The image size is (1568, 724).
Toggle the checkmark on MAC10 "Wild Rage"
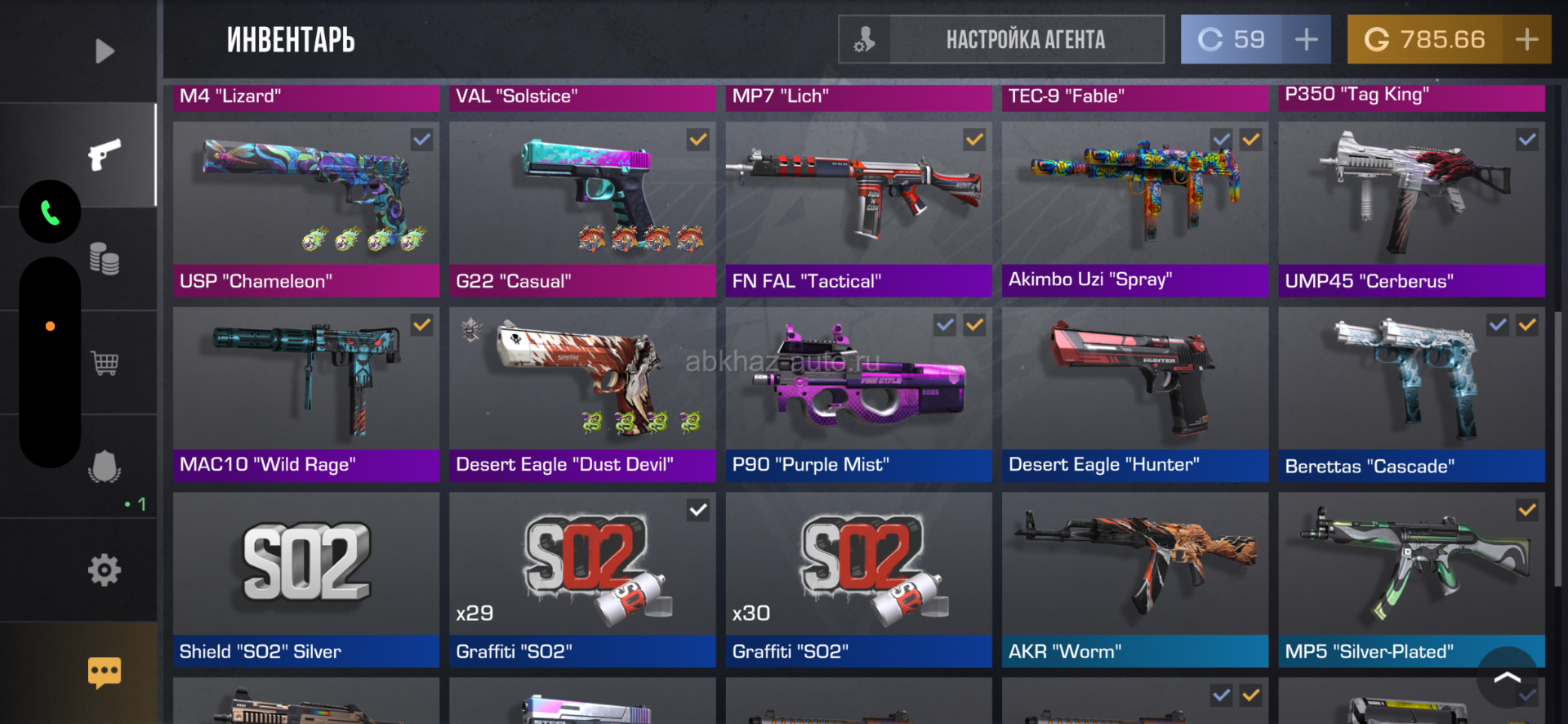pyautogui.click(x=421, y=325)
